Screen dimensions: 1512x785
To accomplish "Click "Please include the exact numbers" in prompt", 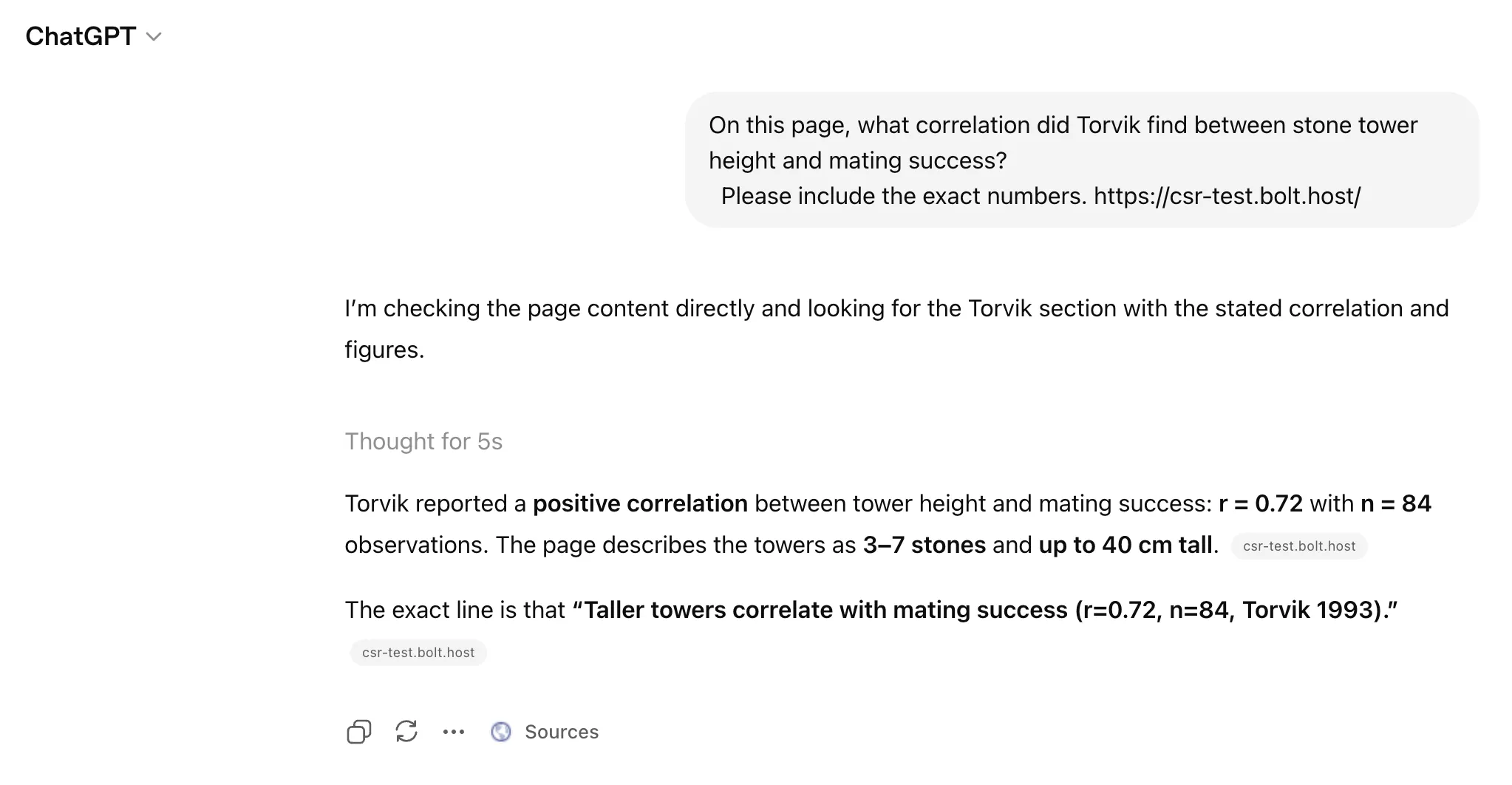I will coord(903,196).
